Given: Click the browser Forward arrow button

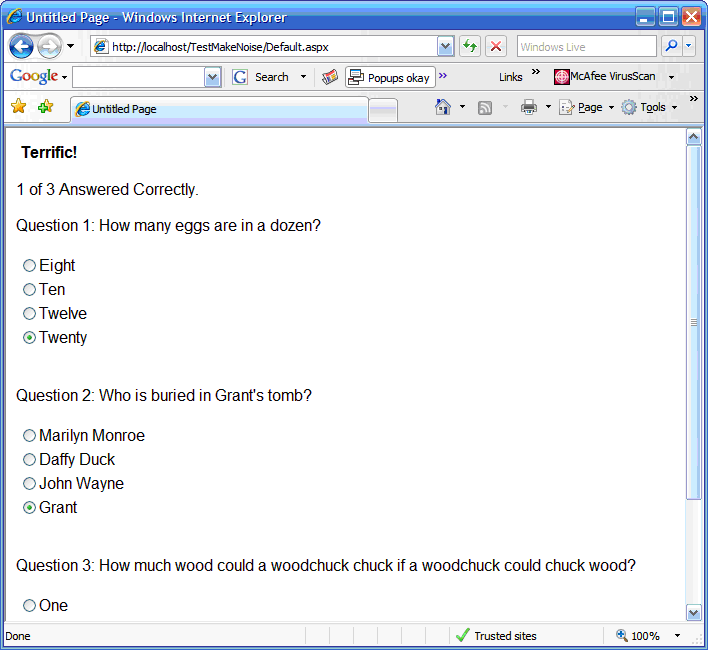Looking at the screenshot, I should click(49, 46).
